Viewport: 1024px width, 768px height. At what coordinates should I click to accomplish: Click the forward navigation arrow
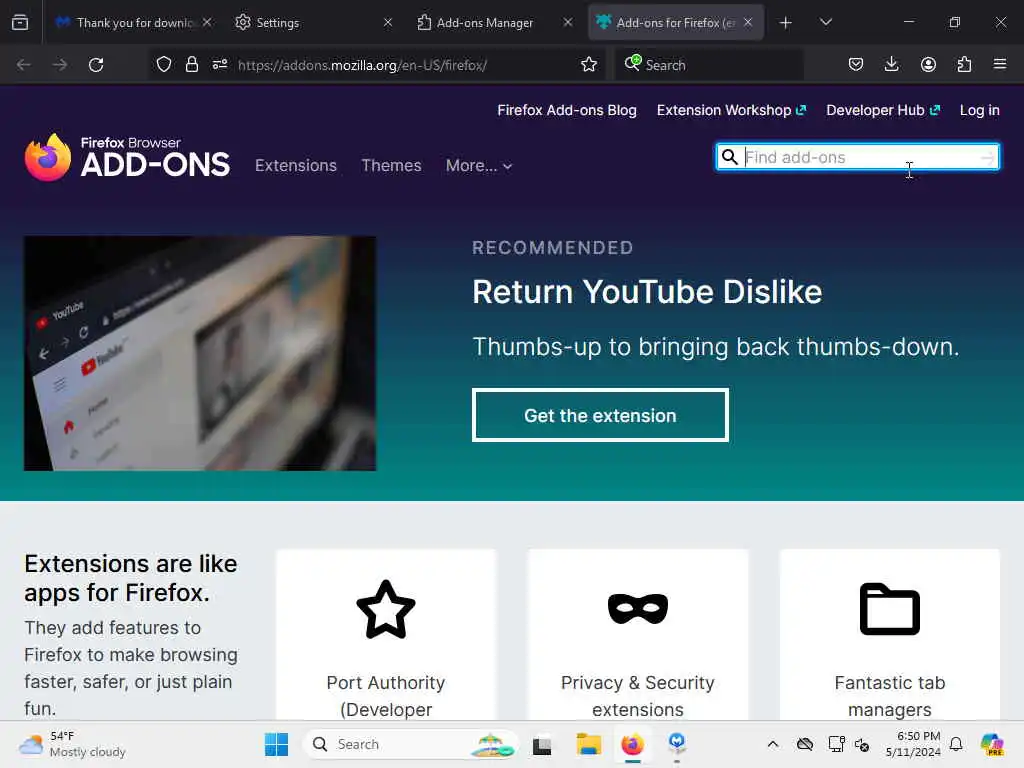[x=59, y=65]
